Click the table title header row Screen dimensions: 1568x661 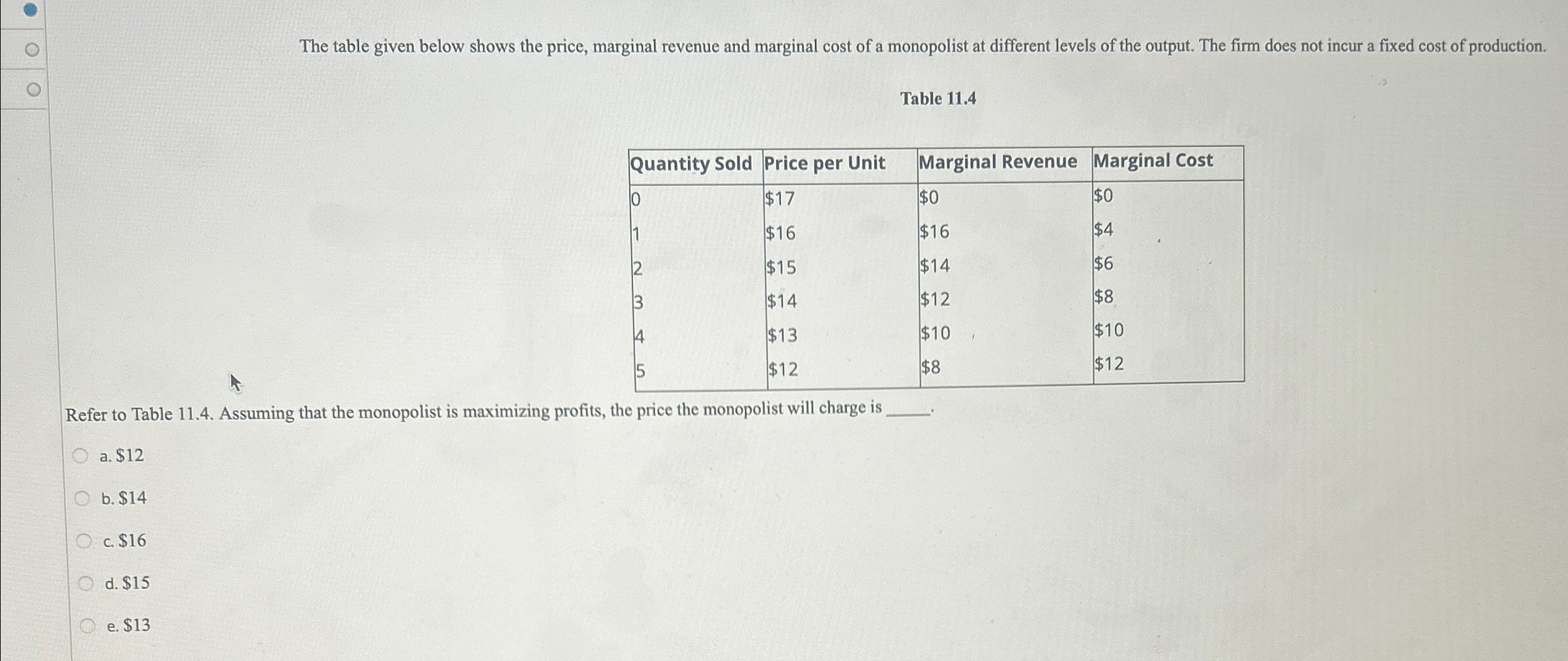[x=932, y=163]
